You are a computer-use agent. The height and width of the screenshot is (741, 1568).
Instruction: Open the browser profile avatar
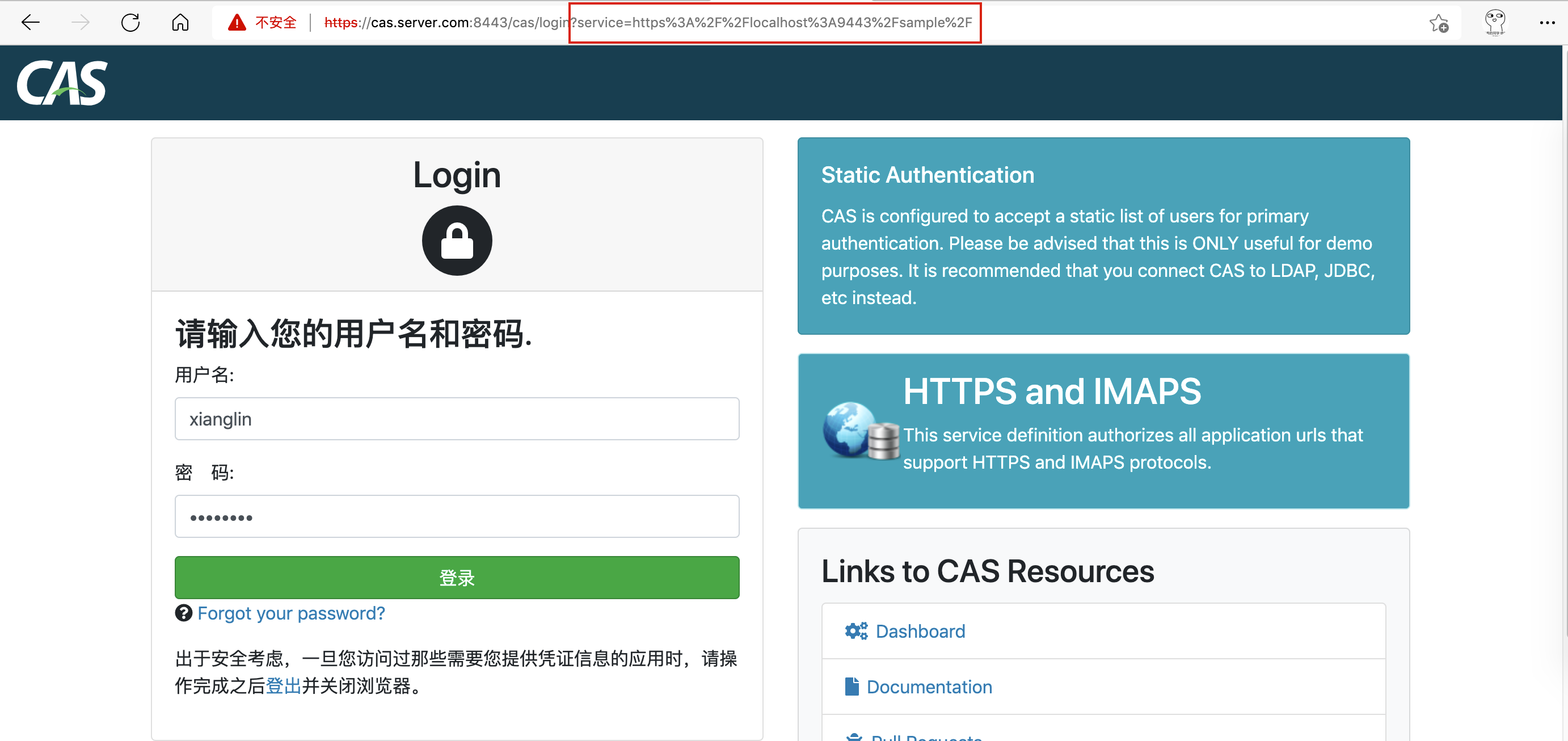point(1495,23)
